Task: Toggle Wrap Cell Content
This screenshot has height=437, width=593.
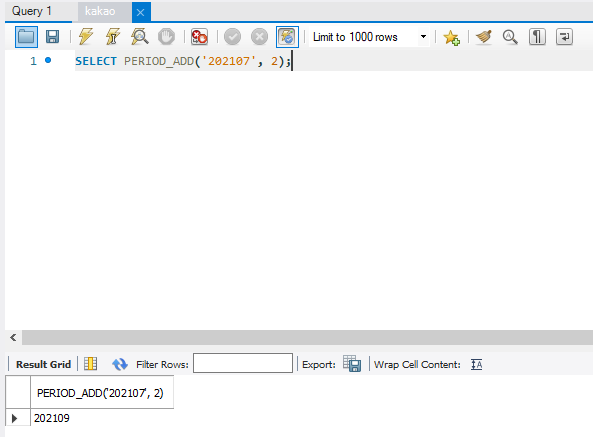Action: point(477,364)
